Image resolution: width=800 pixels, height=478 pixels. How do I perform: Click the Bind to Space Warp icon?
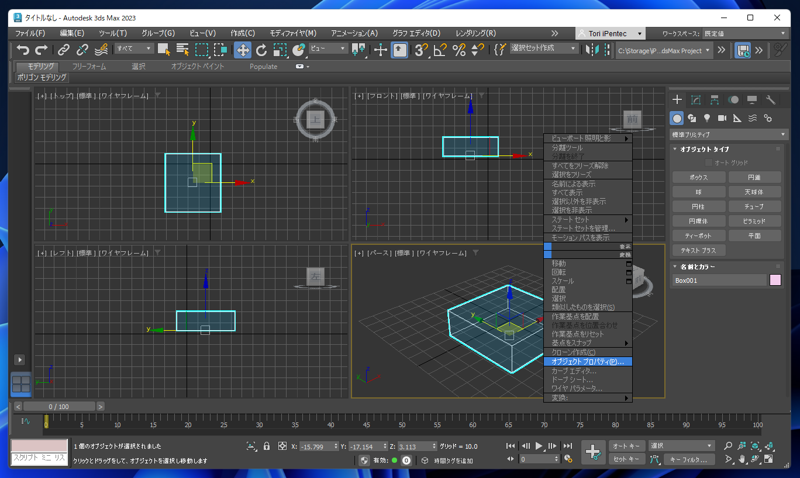101,49
